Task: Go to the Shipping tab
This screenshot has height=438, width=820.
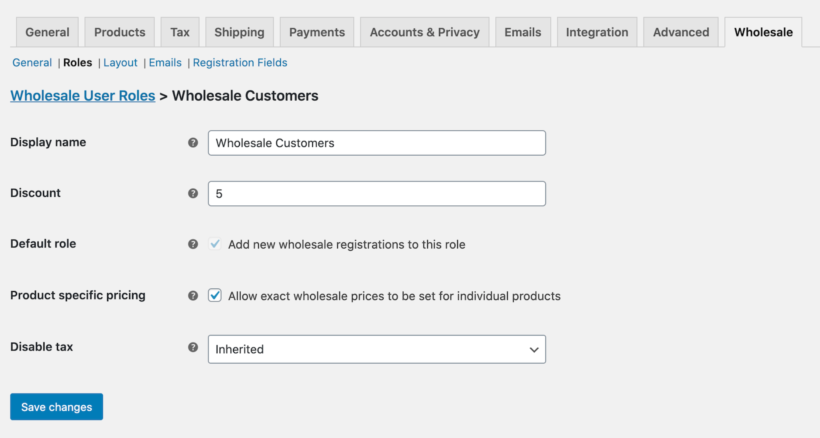Action: (x=239, y=32)
